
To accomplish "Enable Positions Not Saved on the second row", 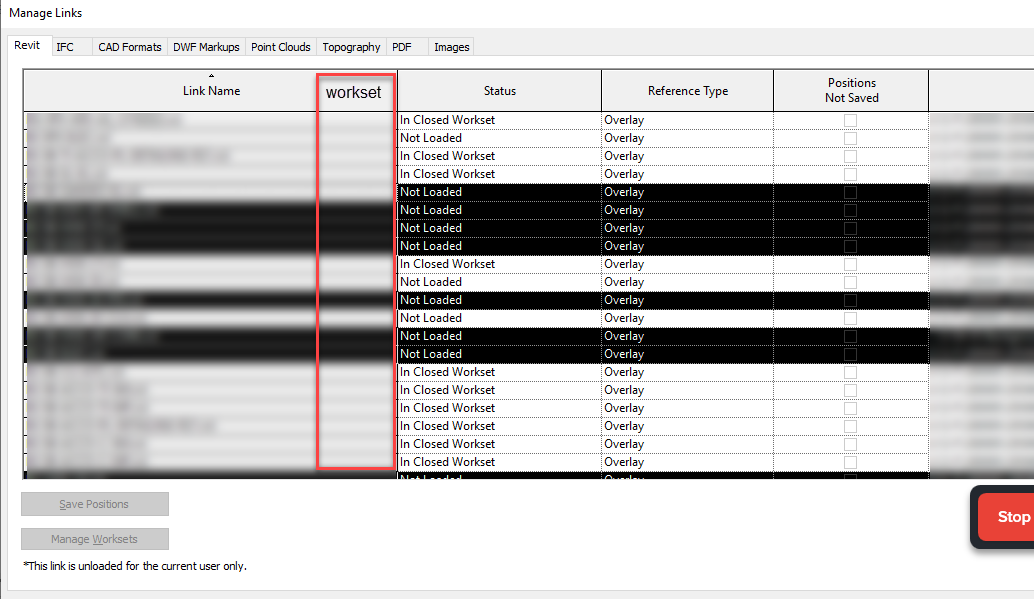I will pyautogui.click(x=851, y=137).
